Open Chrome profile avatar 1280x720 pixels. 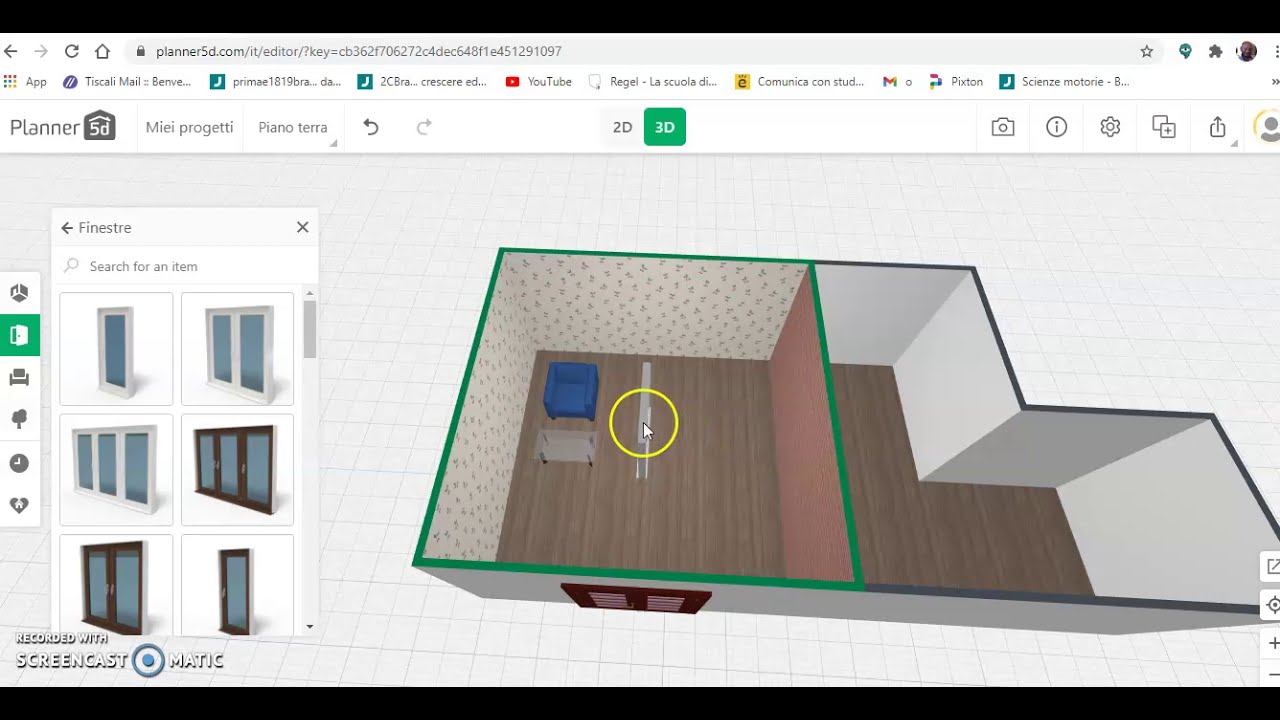pyautogui.click(x=1247, y=51)
